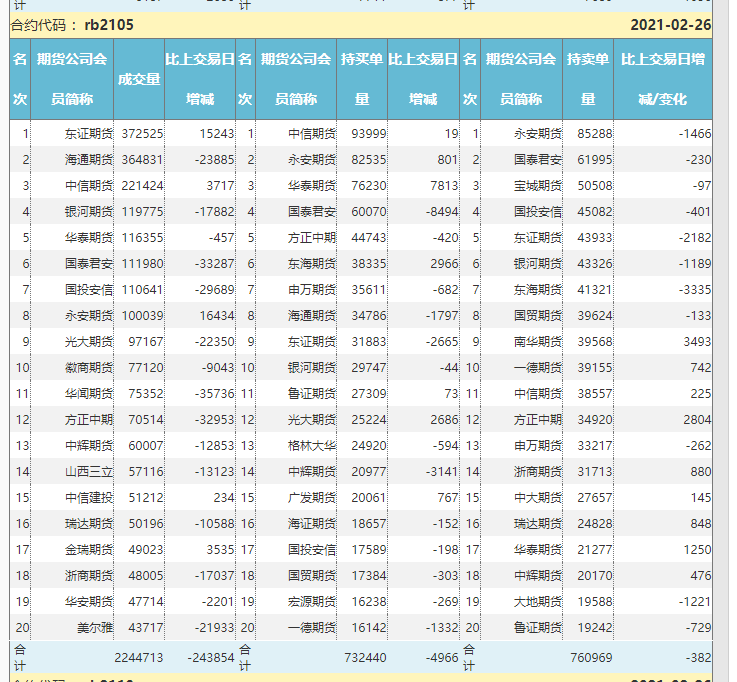Select 大地期货 row name

(x=538, y=602)
